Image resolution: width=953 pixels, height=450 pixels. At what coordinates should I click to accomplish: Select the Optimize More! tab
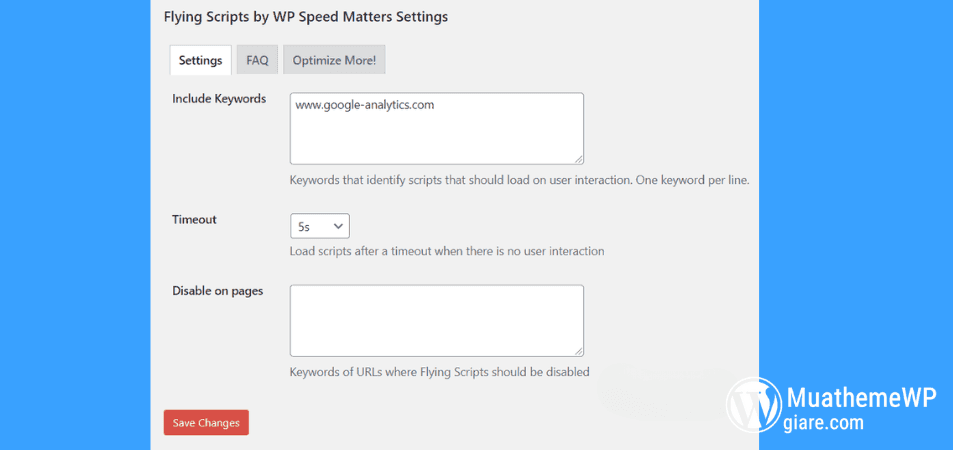point(334,60)
